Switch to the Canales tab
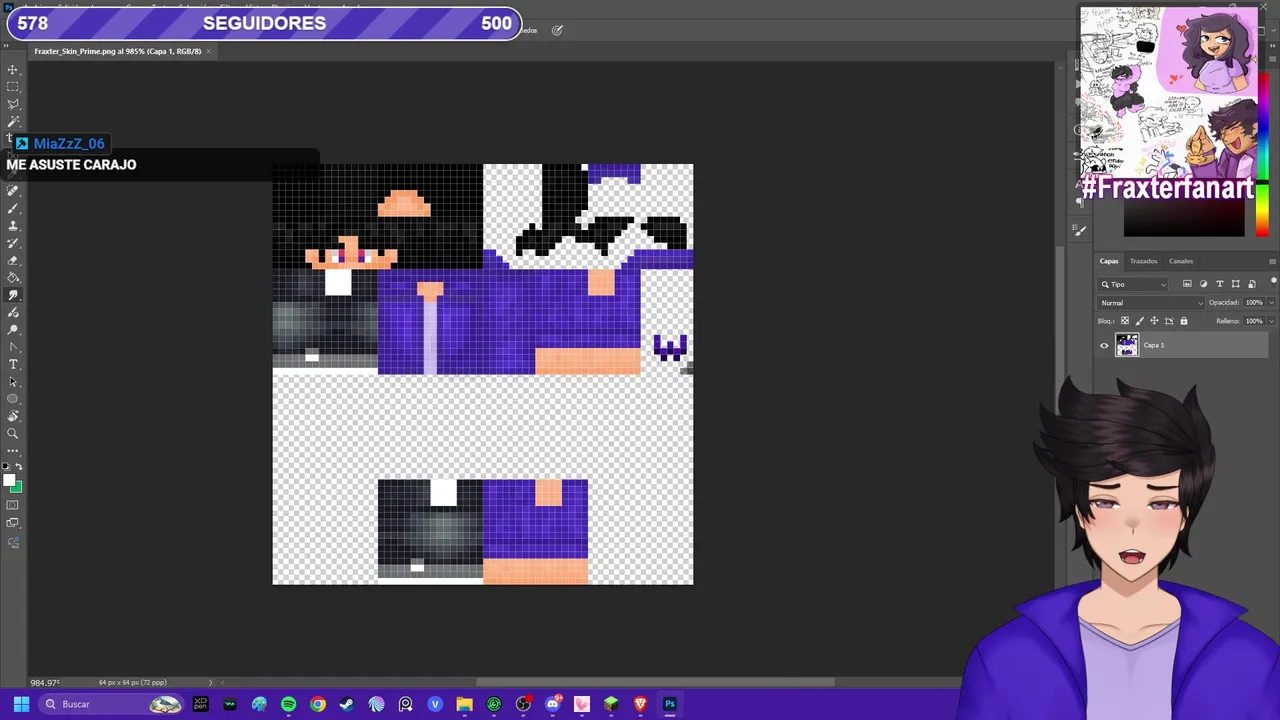 click(1181, 261)
